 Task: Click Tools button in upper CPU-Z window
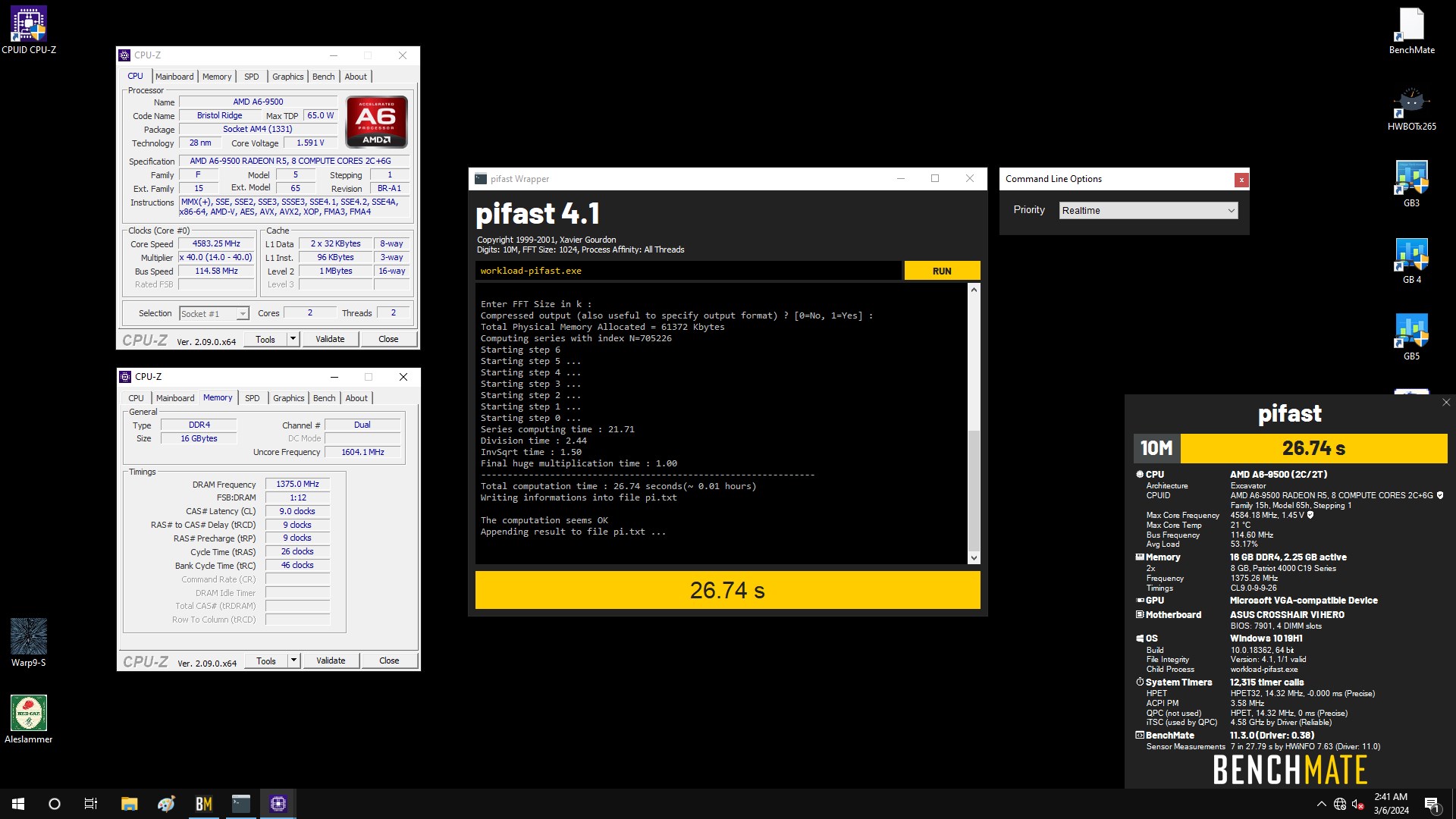[265, 339]
